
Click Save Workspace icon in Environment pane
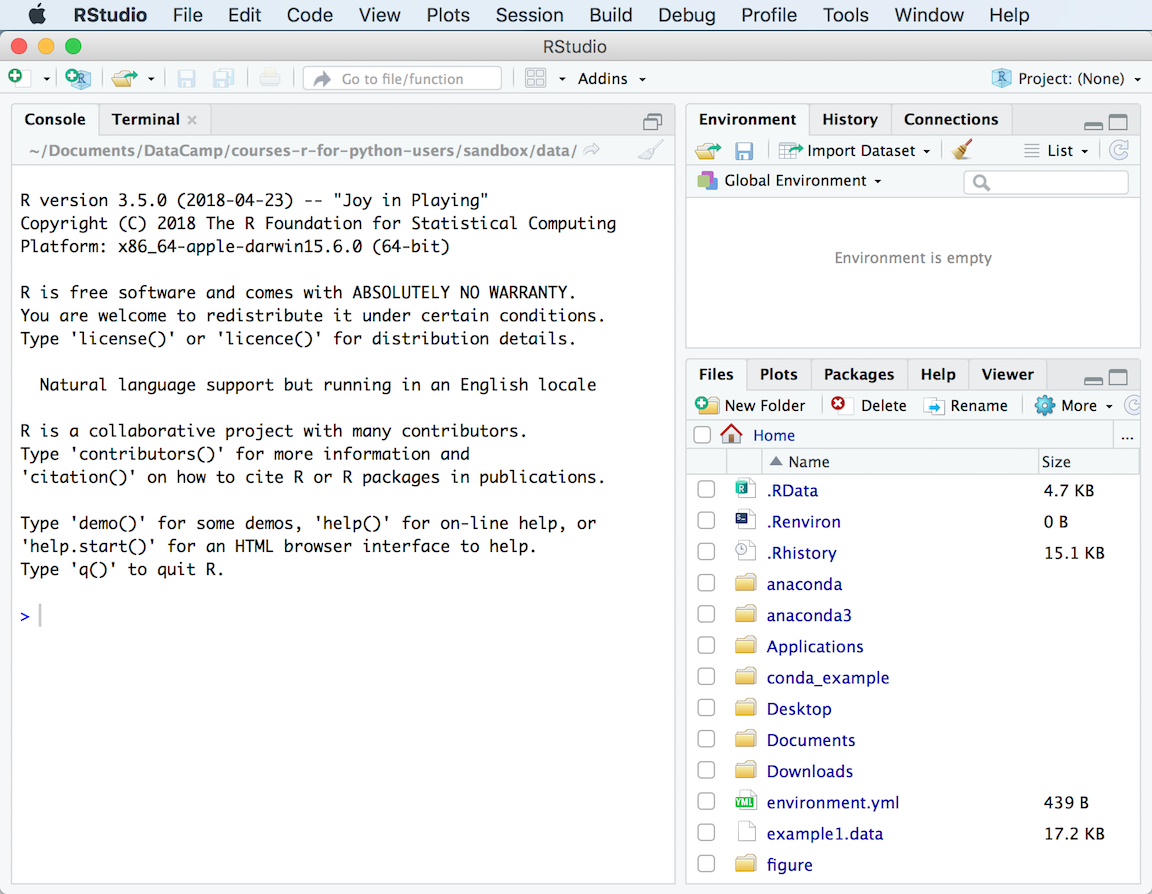click(744, 151)
